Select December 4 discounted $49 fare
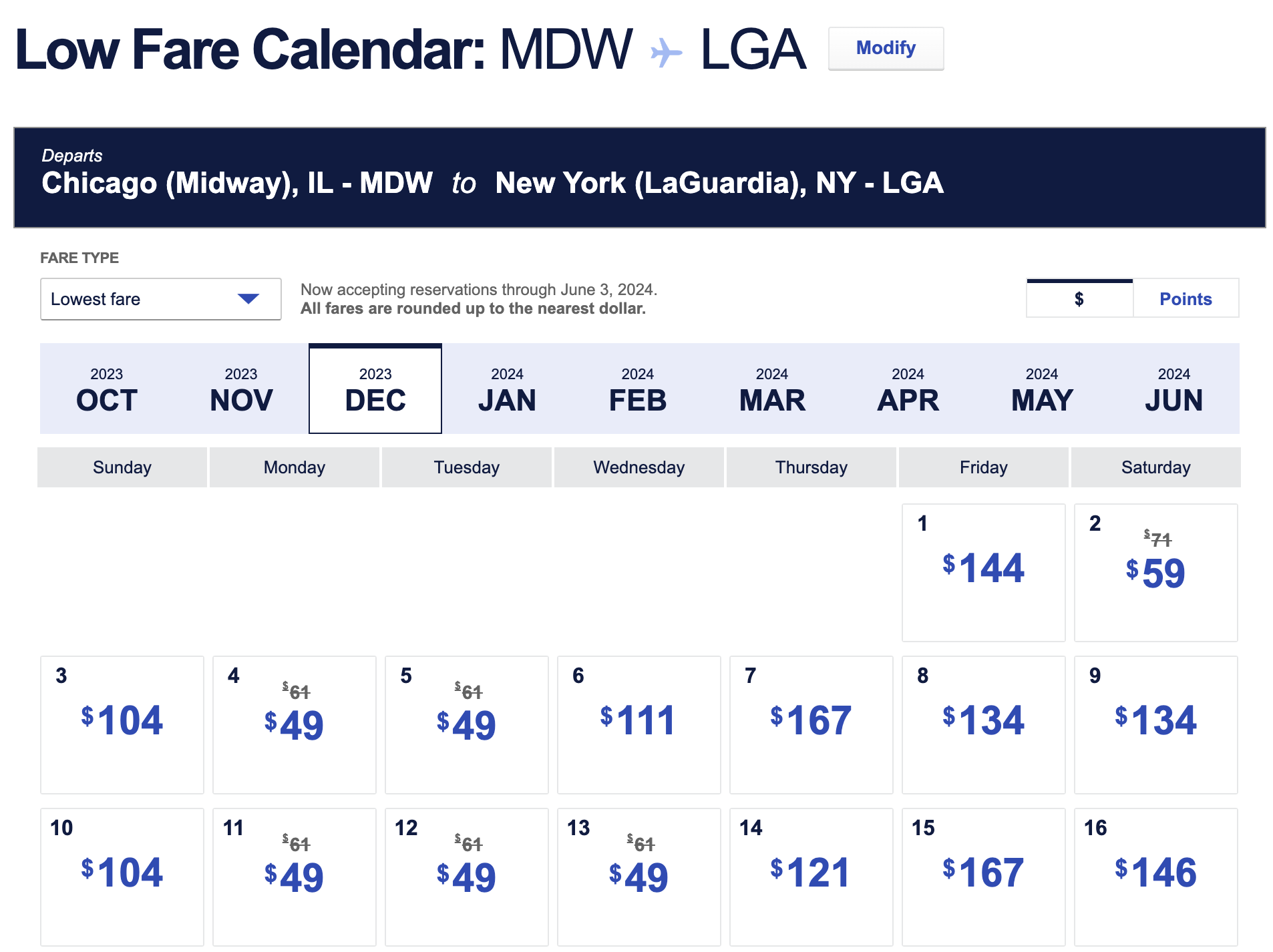This screenshot has height=952, width=1273. tap(294, 724)
